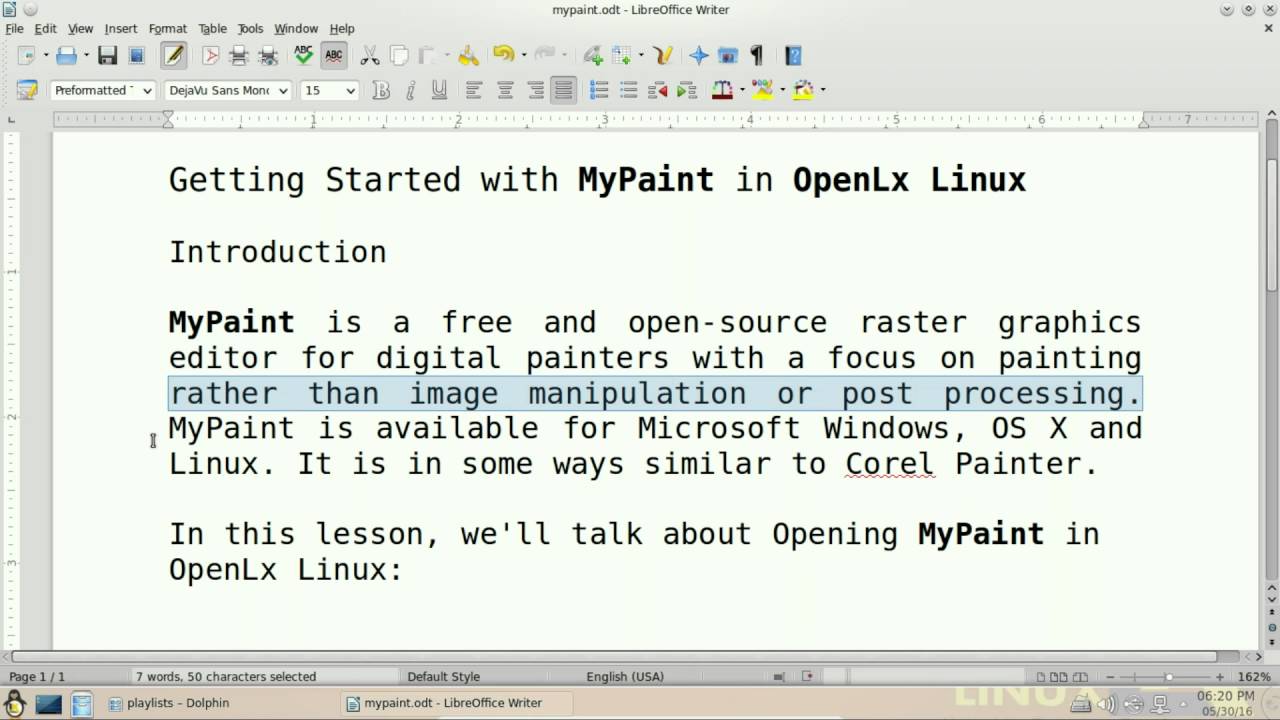1280x720 pixels.
Task: Click the 162% zoom level
Action: [x=1254, y=677]
